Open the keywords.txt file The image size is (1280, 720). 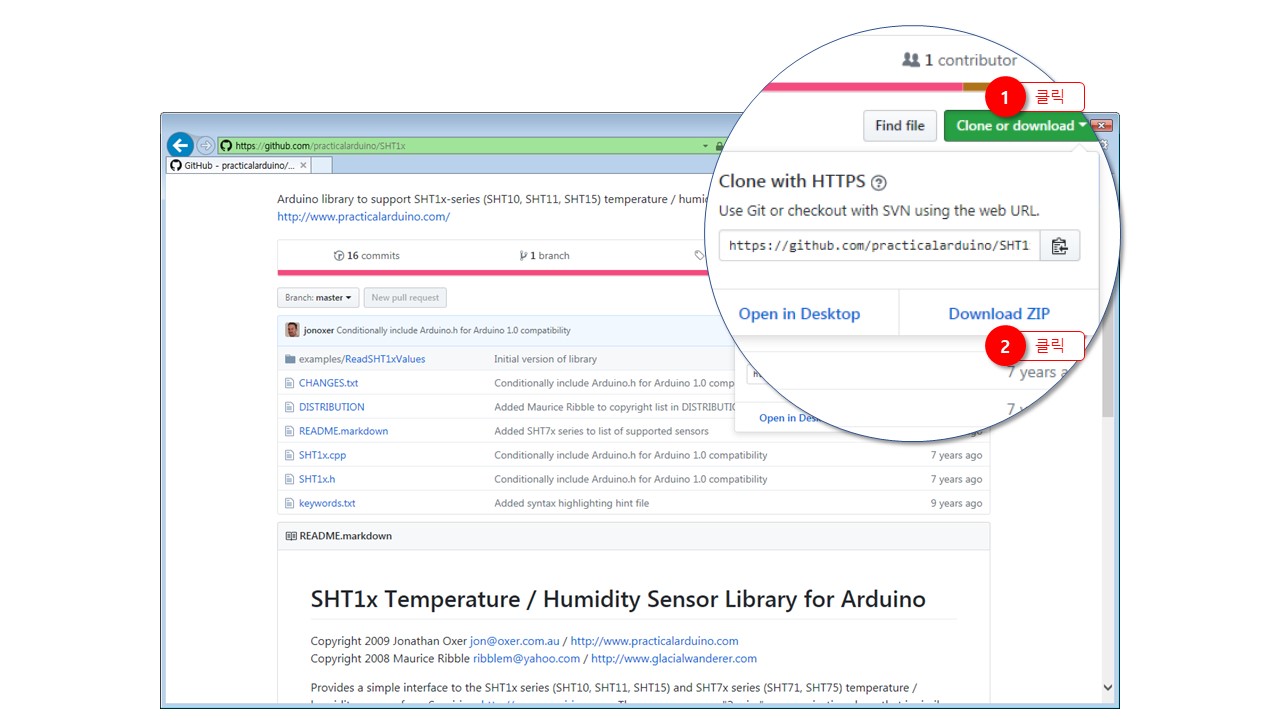pos(327,503)
